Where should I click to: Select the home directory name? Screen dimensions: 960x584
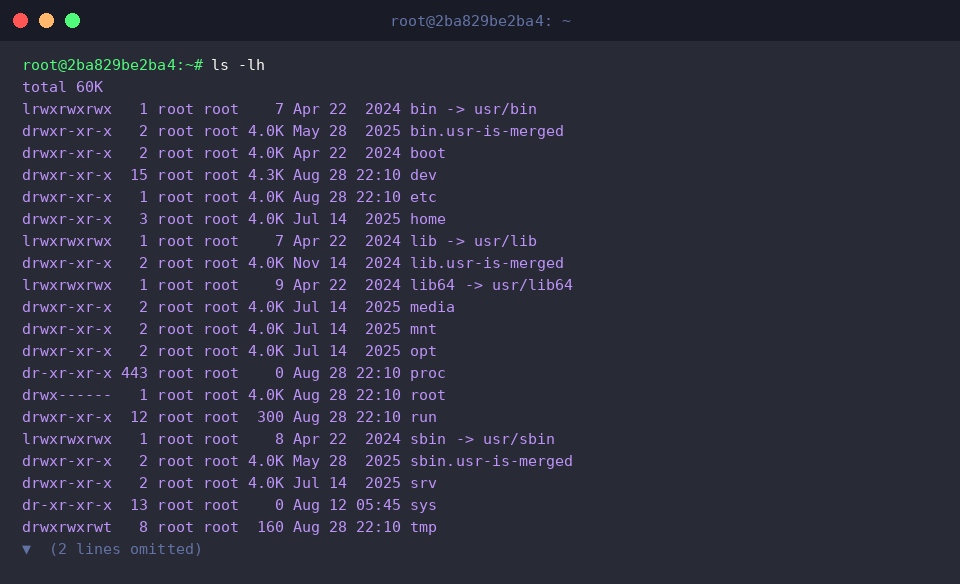click(x=427, y=219)
